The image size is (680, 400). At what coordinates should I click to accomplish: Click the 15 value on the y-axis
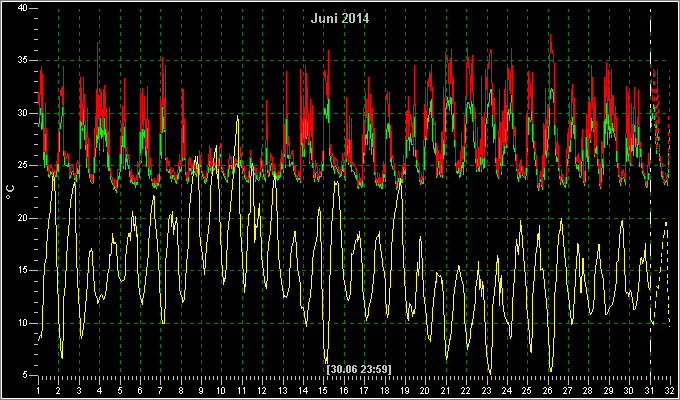(x=23, y=270)
